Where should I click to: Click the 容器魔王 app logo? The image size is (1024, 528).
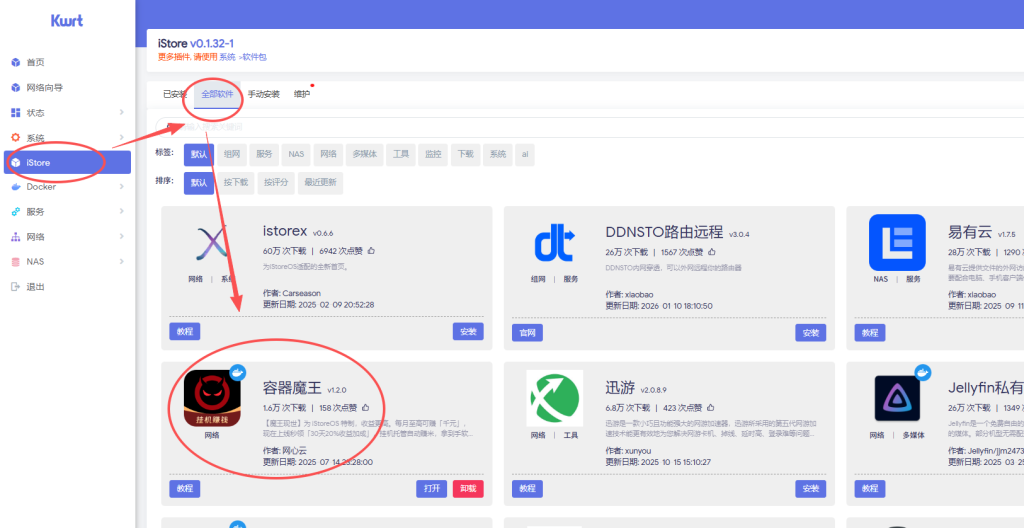point(212,399)
